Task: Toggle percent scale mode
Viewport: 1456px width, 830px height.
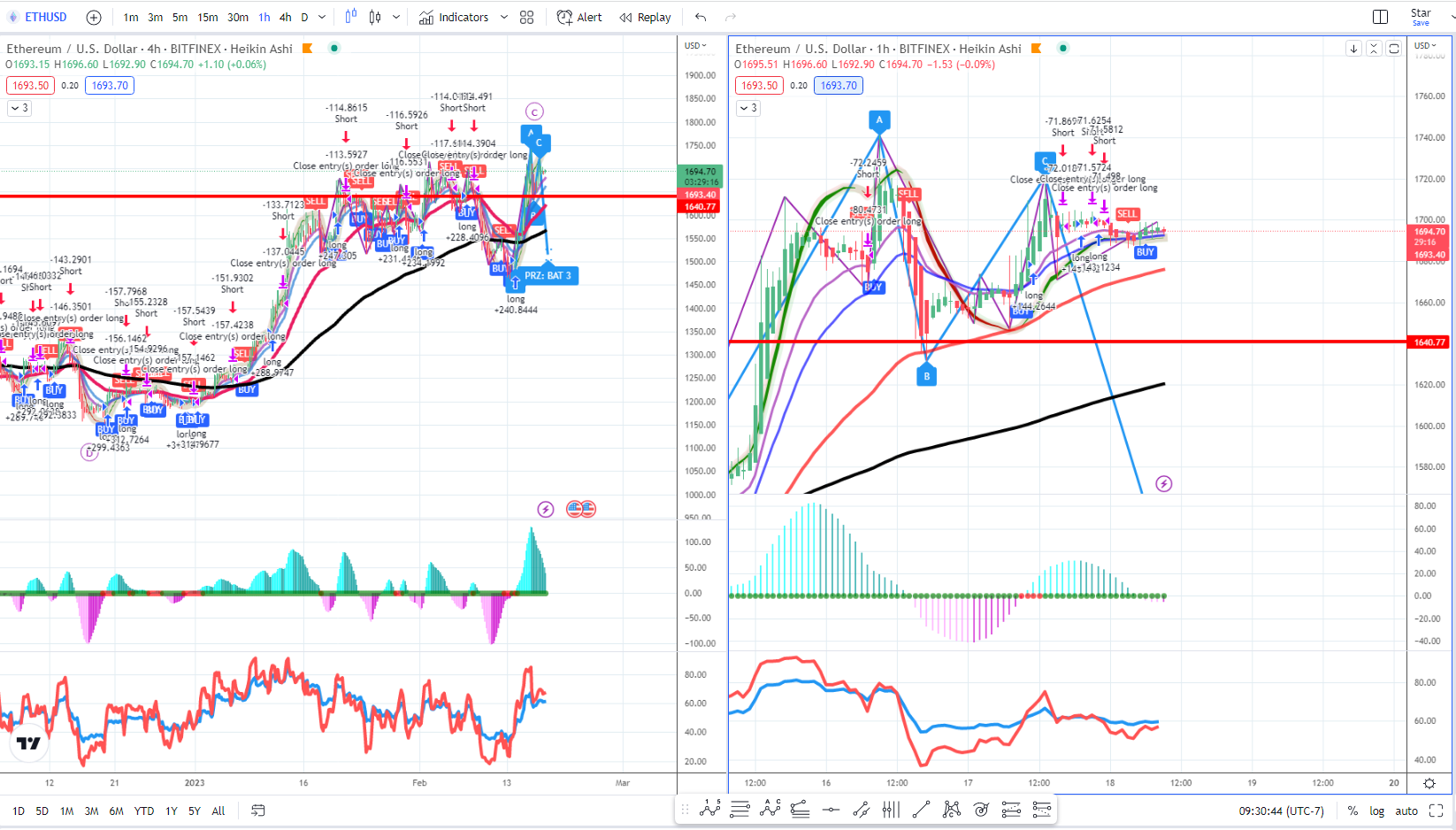Action: [1353, 811]
